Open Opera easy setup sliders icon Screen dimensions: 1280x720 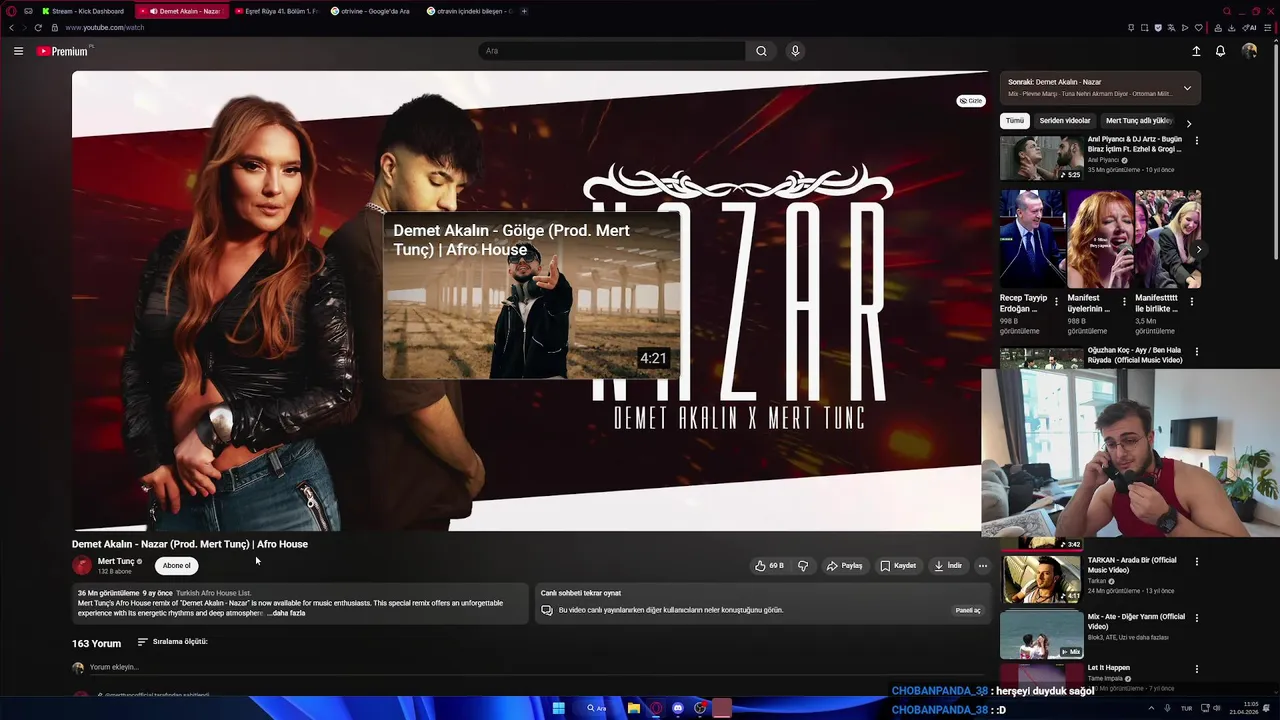pos(1267,27)
